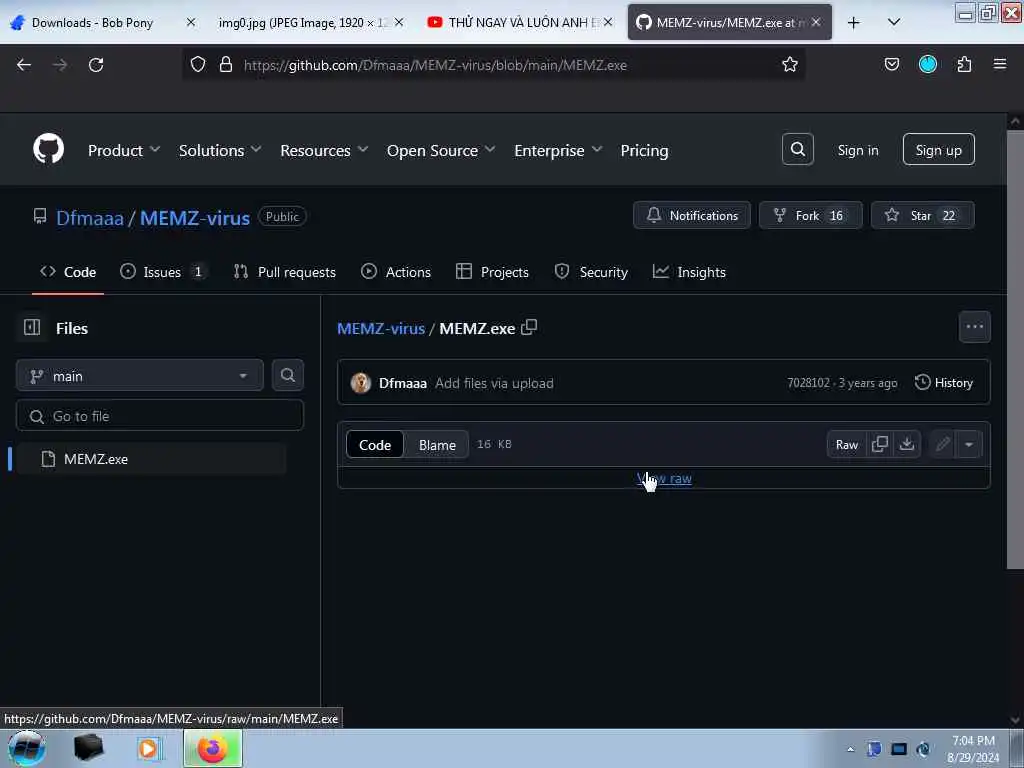Open the Extensions puzzle icon
Image resolution: width=1024 pixels, height=768 pixels.
[964, 65]
